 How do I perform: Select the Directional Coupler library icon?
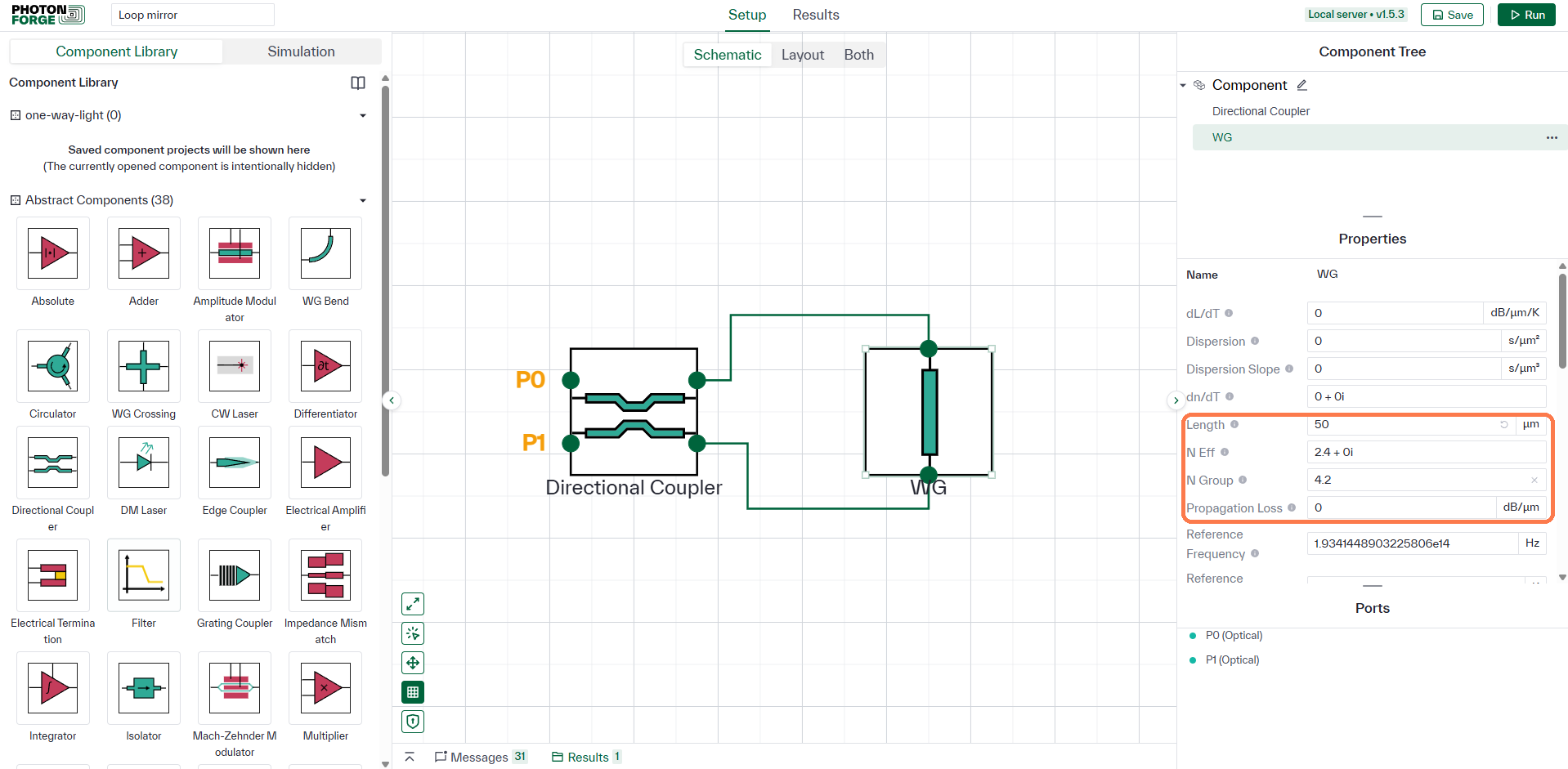click(53, 463)
